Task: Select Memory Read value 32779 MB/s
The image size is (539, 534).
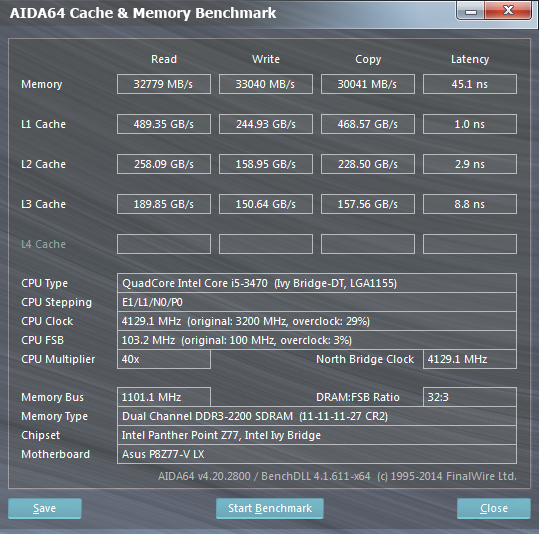Action: click(x=164, y=84)
